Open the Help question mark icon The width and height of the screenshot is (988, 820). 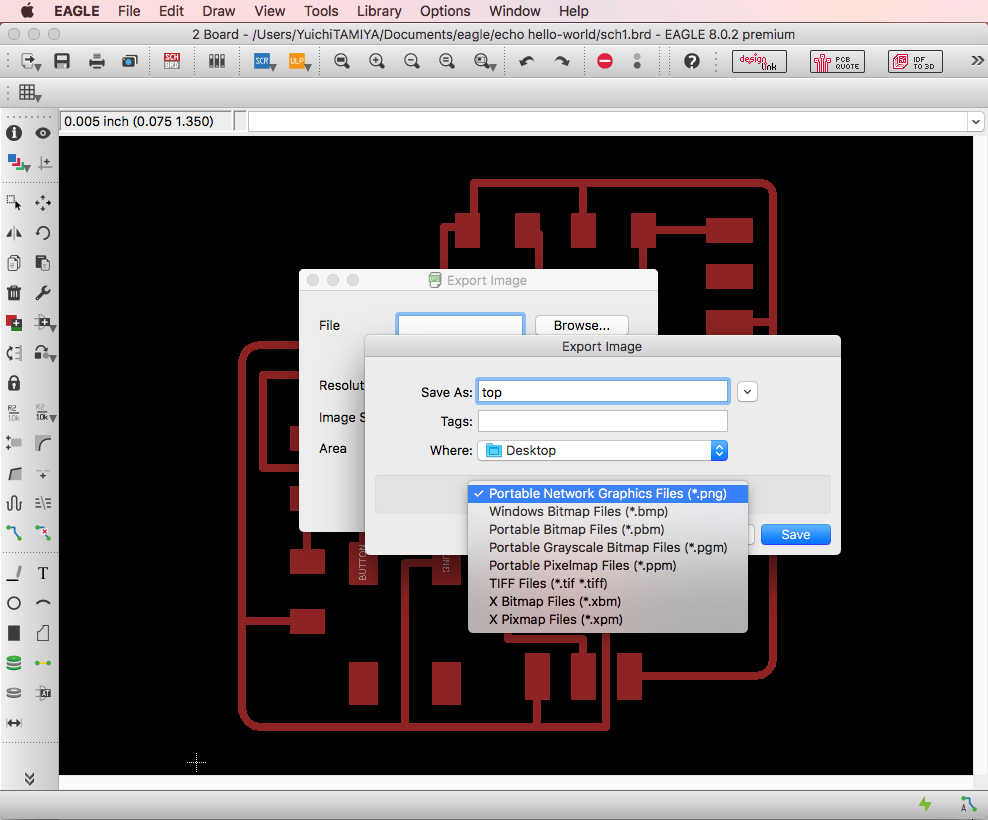tap(692, 61)
